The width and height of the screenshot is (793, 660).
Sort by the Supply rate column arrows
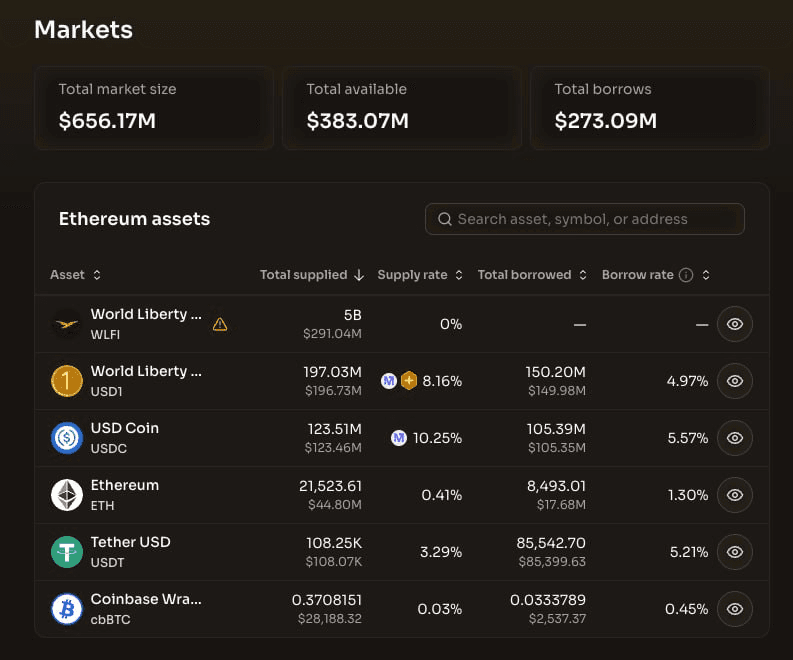click(x=459, y=275)
